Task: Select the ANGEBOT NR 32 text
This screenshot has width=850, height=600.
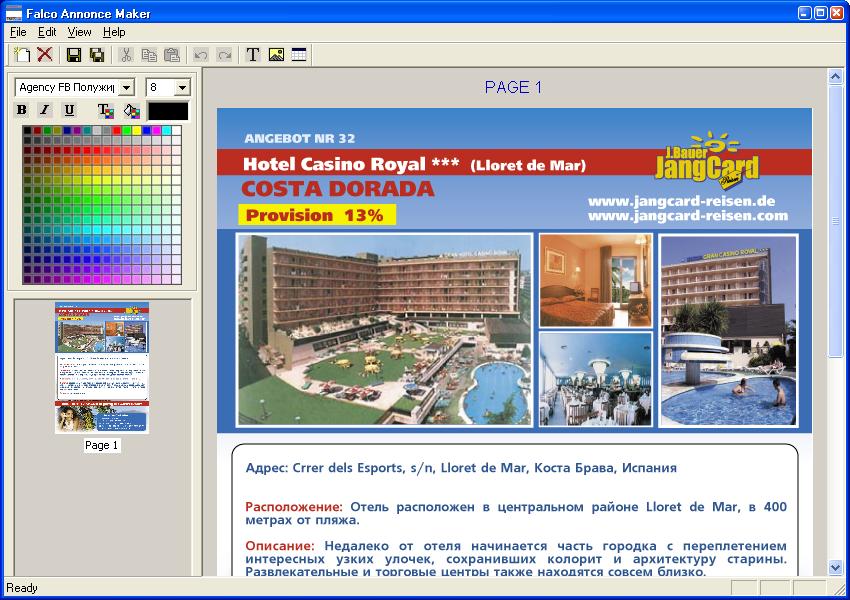Action: coord(300,139)
